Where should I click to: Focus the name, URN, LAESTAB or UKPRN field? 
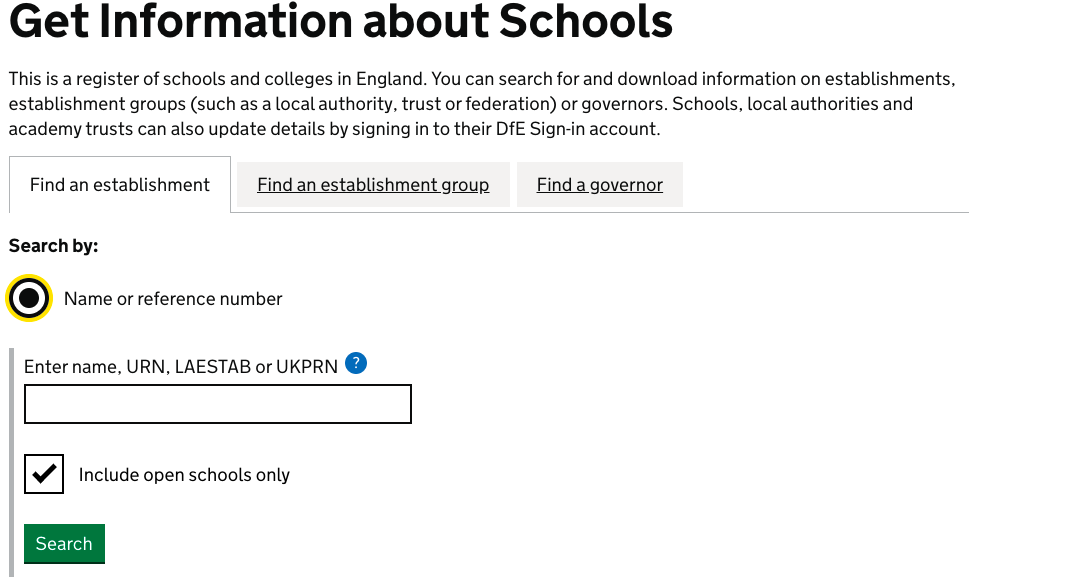(218, 404)
